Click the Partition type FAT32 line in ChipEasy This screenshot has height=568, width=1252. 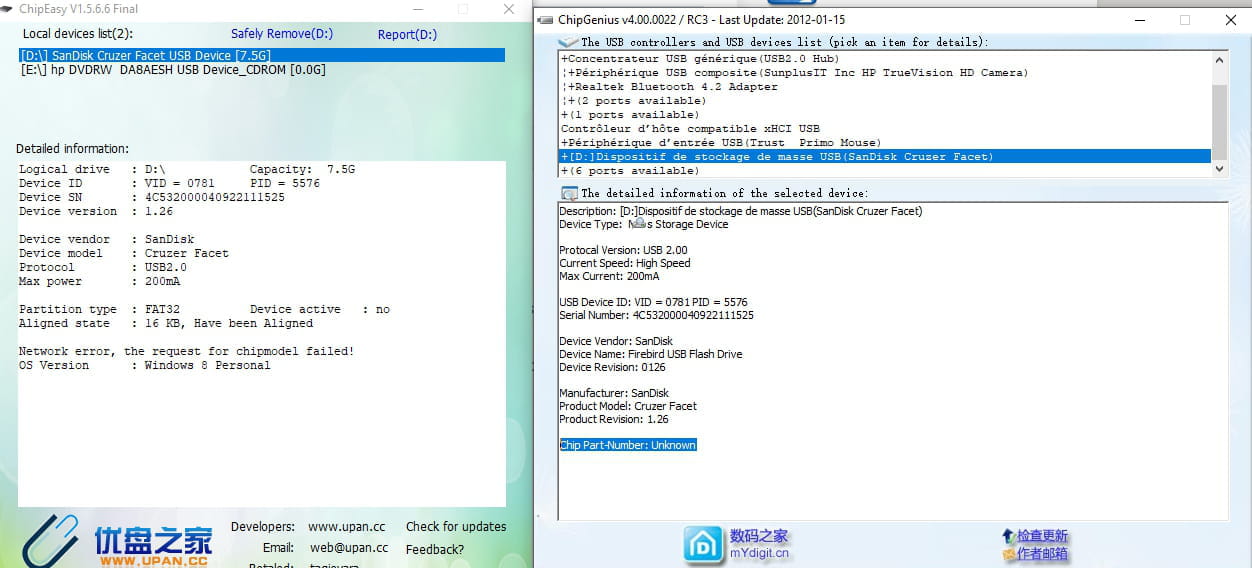204,309
